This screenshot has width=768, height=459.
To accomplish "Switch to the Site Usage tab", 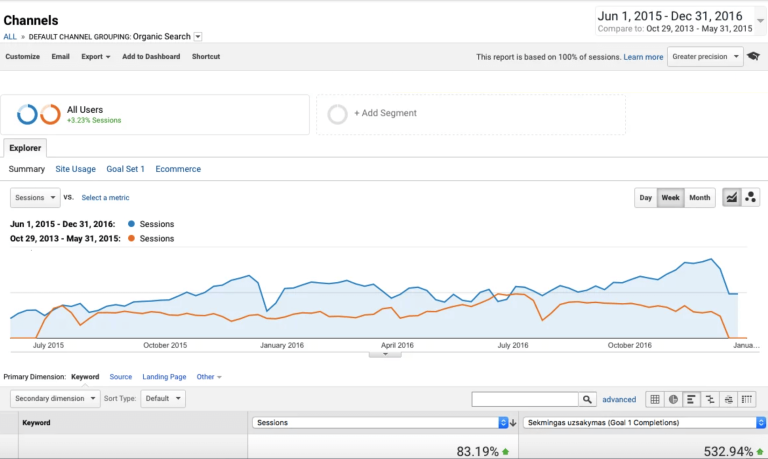I will (76, 169).
